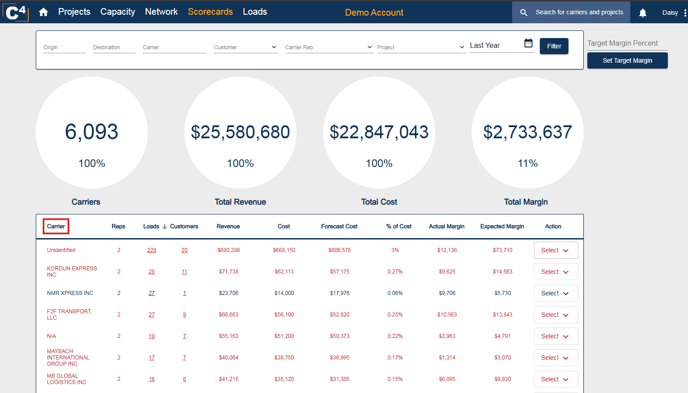Image resolution: width=688 pixels, height=393 pixels.
Task: Sort by Revenue column header
Action: coord(228,226)
